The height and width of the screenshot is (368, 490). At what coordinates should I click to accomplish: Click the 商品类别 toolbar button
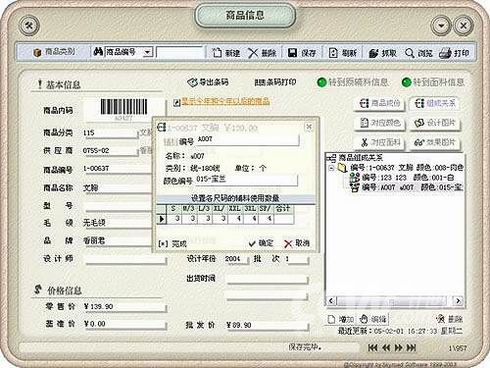click(x=54, y=52)
